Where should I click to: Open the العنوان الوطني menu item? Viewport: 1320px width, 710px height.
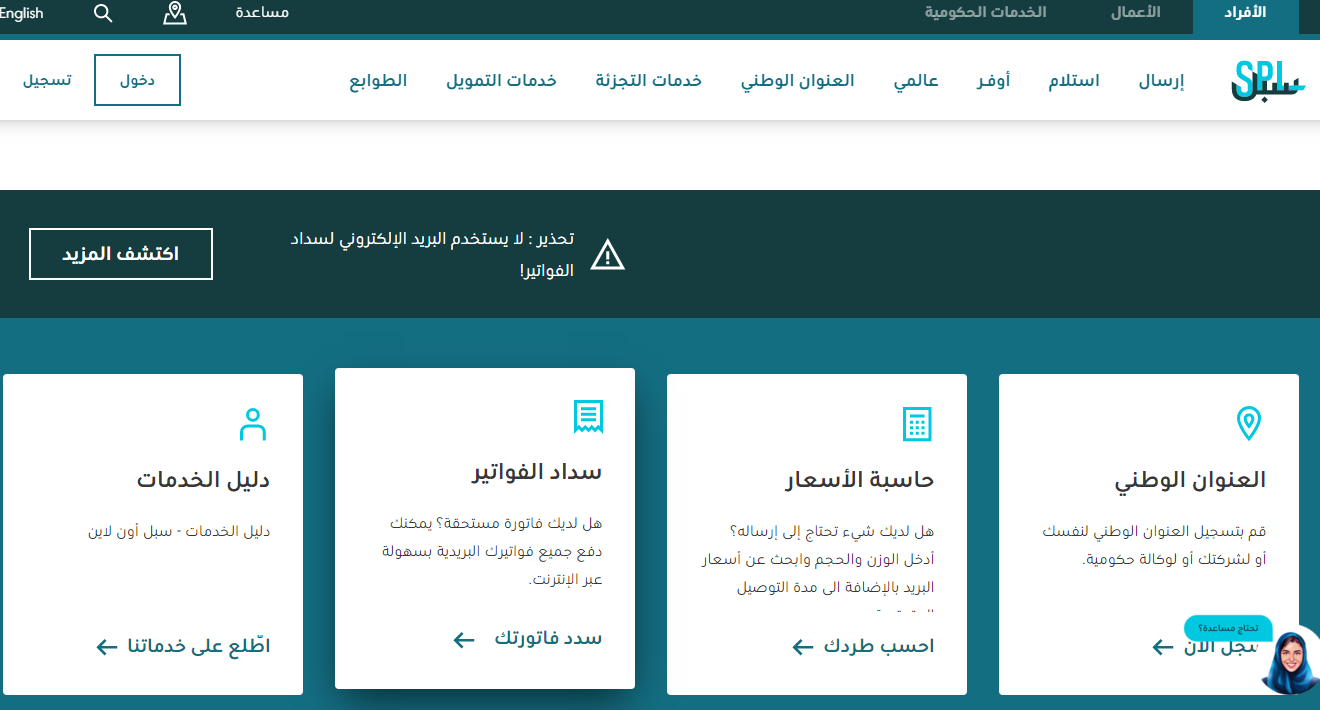(x=797, y=81)
